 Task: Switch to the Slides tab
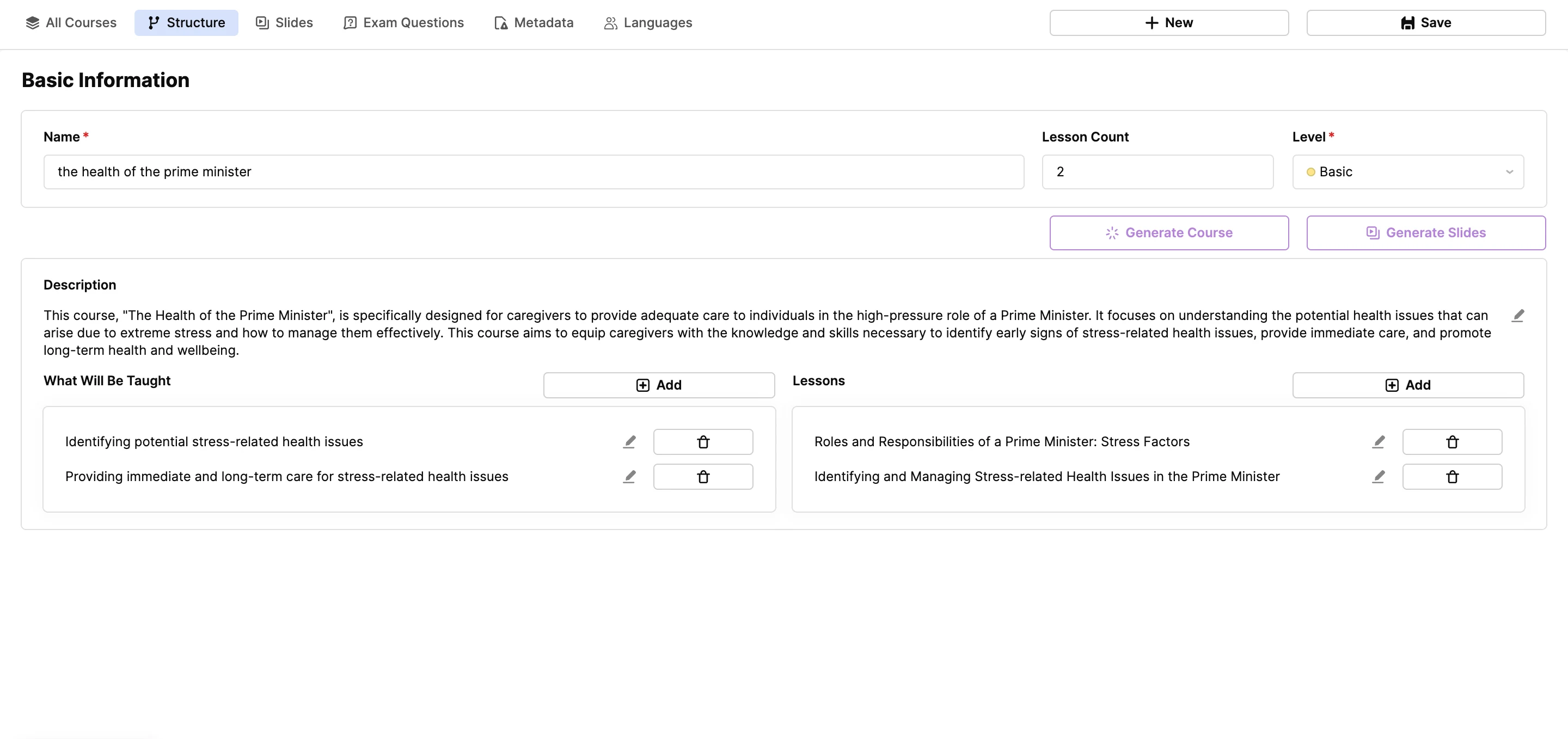tap(284, 22)
